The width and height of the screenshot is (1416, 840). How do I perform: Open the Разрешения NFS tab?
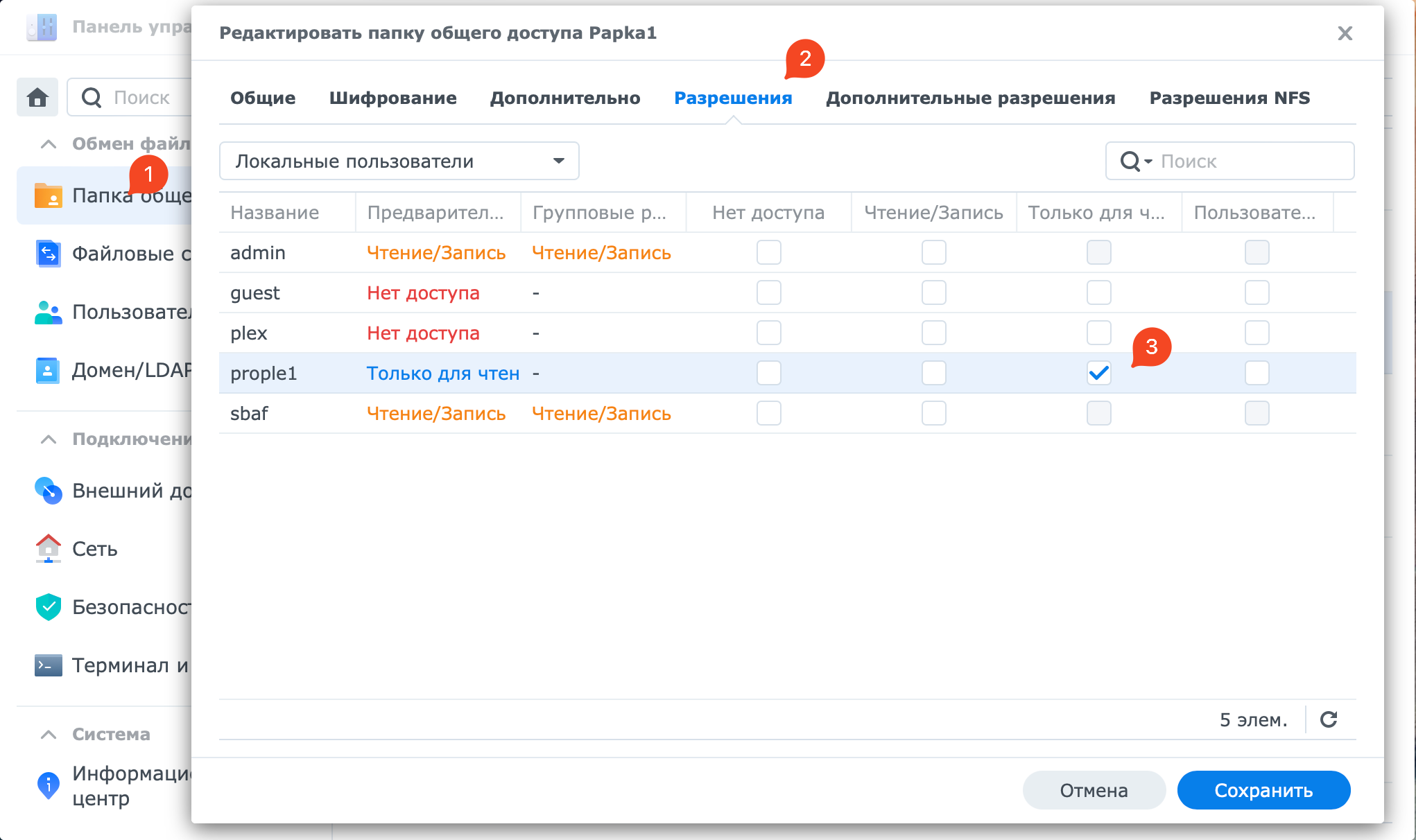1229,98
